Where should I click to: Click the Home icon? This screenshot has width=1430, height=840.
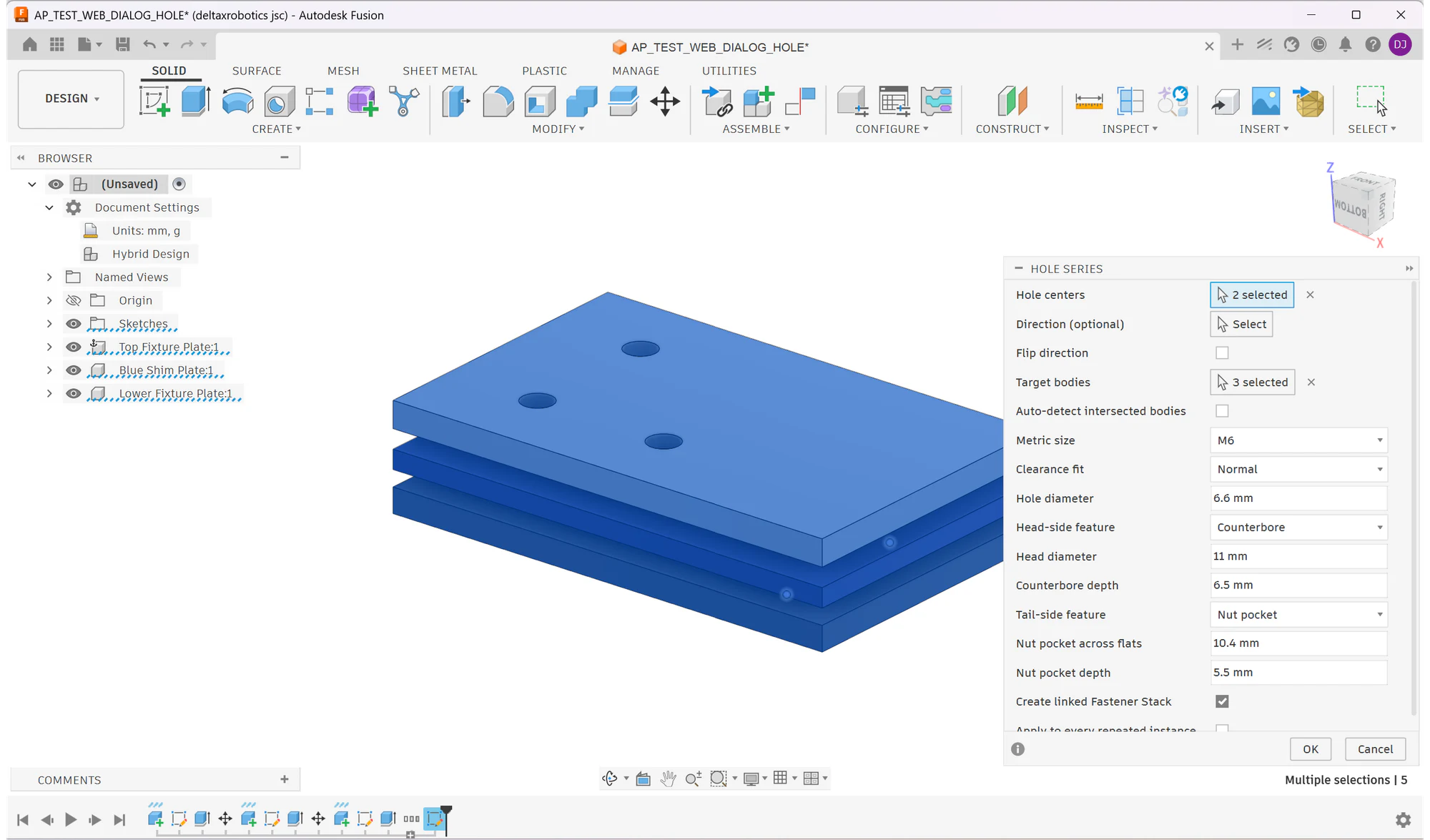[29, 44]
